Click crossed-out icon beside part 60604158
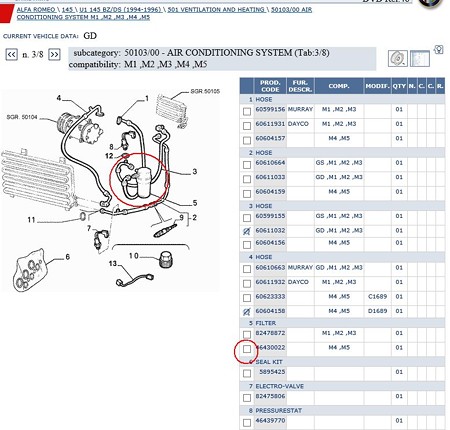This screenshot has height=430, width=450. tap(247, 312)
